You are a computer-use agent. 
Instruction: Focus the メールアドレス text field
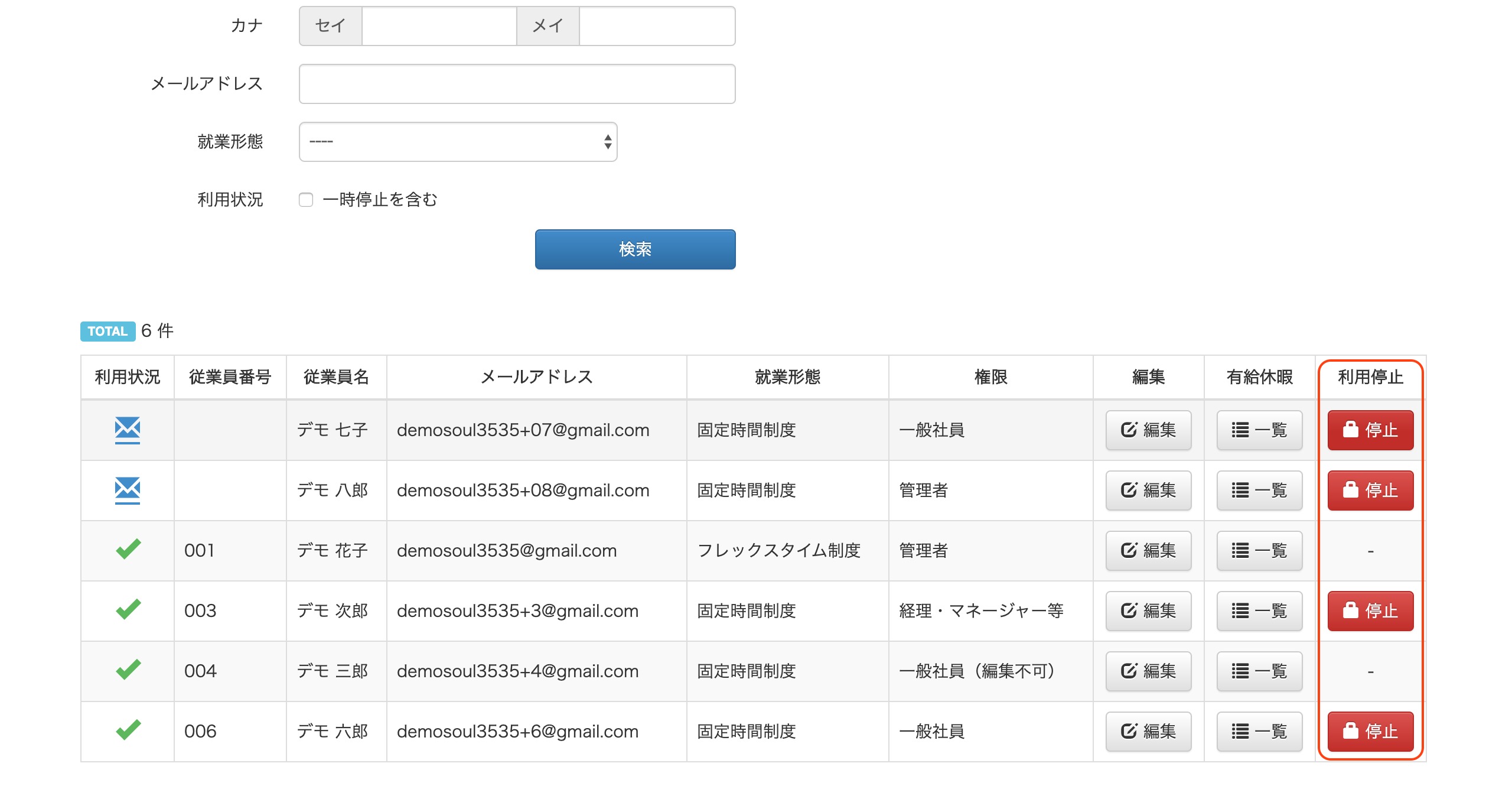[x=517, y=84]
